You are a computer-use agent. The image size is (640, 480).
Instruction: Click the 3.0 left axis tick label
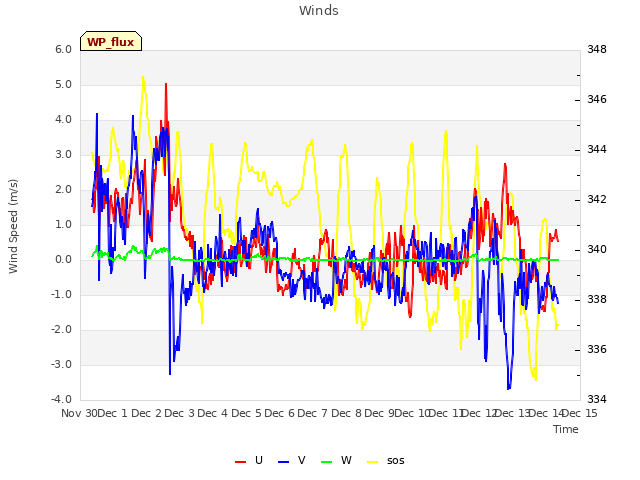[63, 155]
